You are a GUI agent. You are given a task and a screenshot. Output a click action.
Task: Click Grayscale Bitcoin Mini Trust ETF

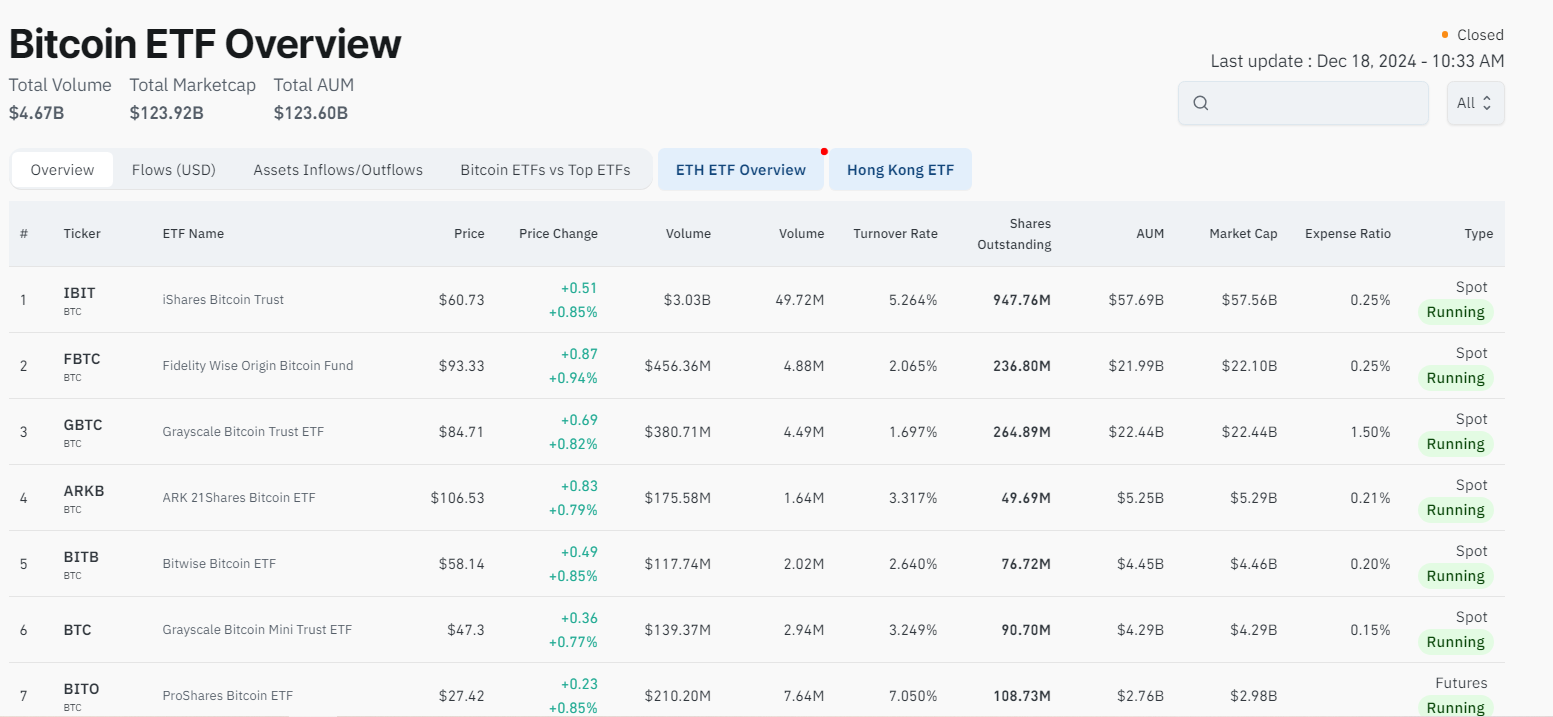coord(257,630)
